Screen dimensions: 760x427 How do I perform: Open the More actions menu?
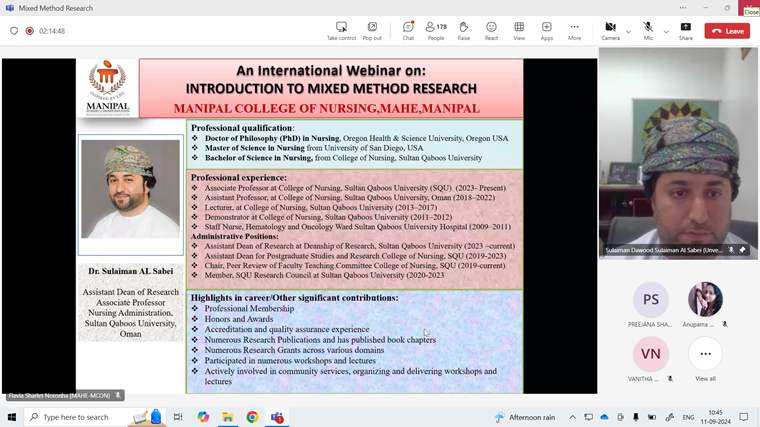click(x=574, y=31)
